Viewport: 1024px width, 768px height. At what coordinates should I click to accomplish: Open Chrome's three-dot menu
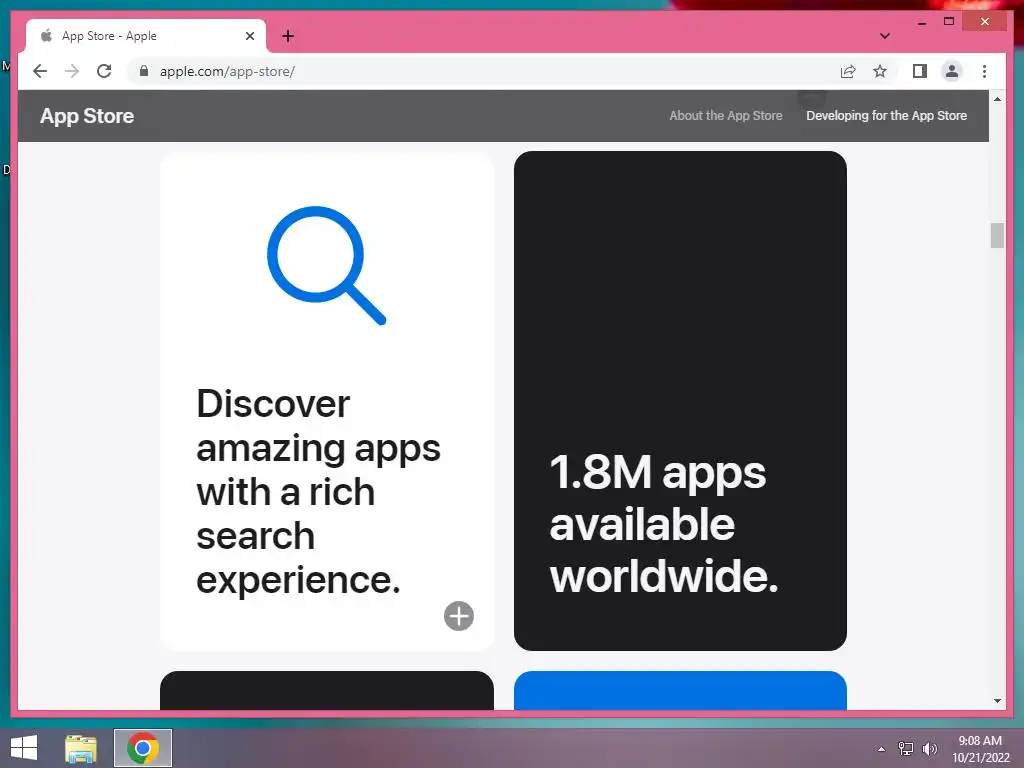click(984, 71)
